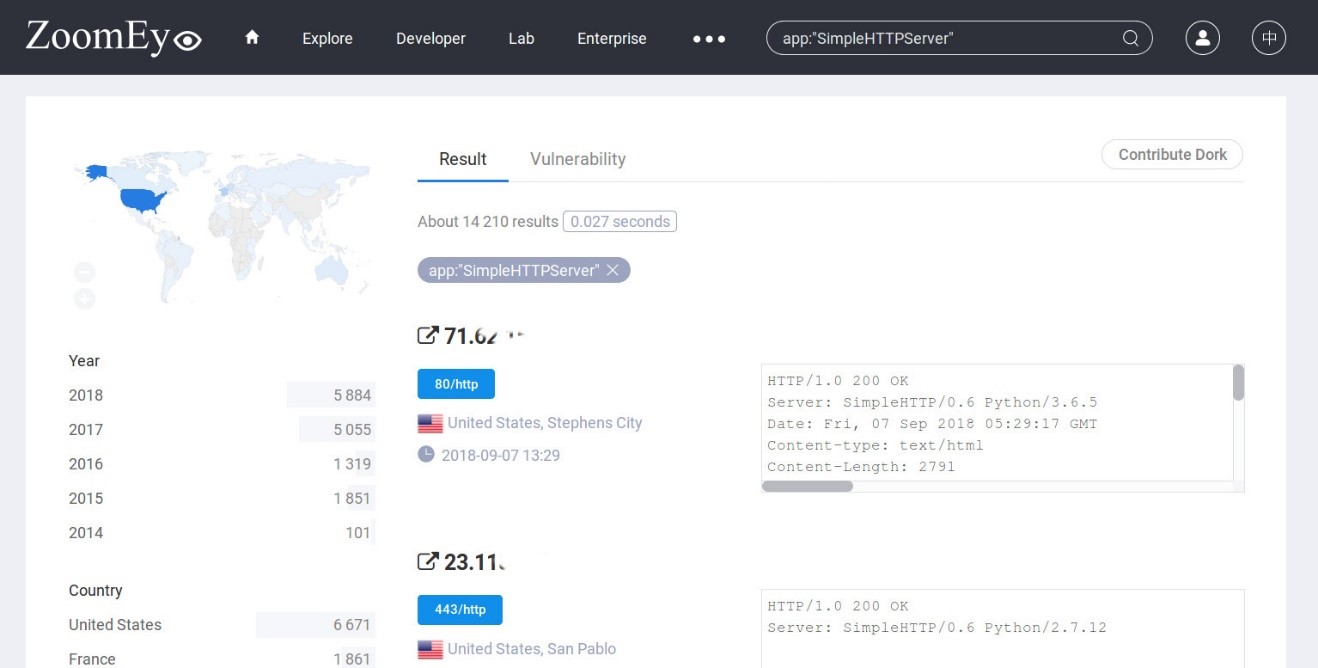The width and height of the screenshot is (1318, 668).
Task: Click the clock icon beside 2018-09-07 13:29
Action: click(426, 454)
